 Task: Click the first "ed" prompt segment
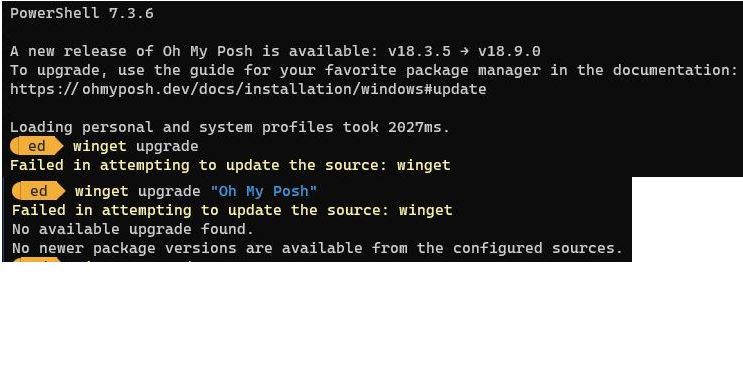pos(36,146)
